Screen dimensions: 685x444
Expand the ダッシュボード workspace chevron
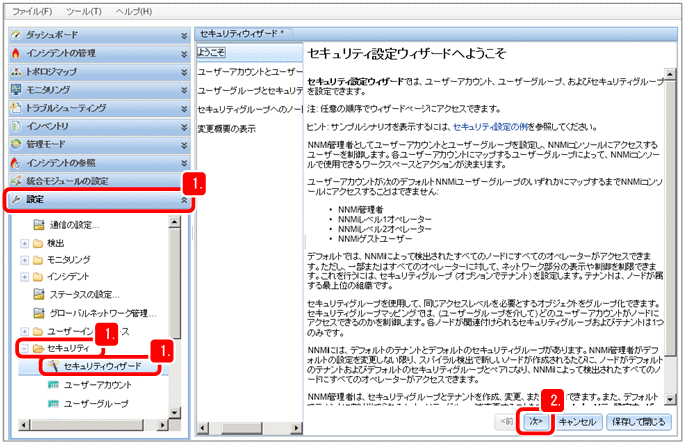(184, 35)
